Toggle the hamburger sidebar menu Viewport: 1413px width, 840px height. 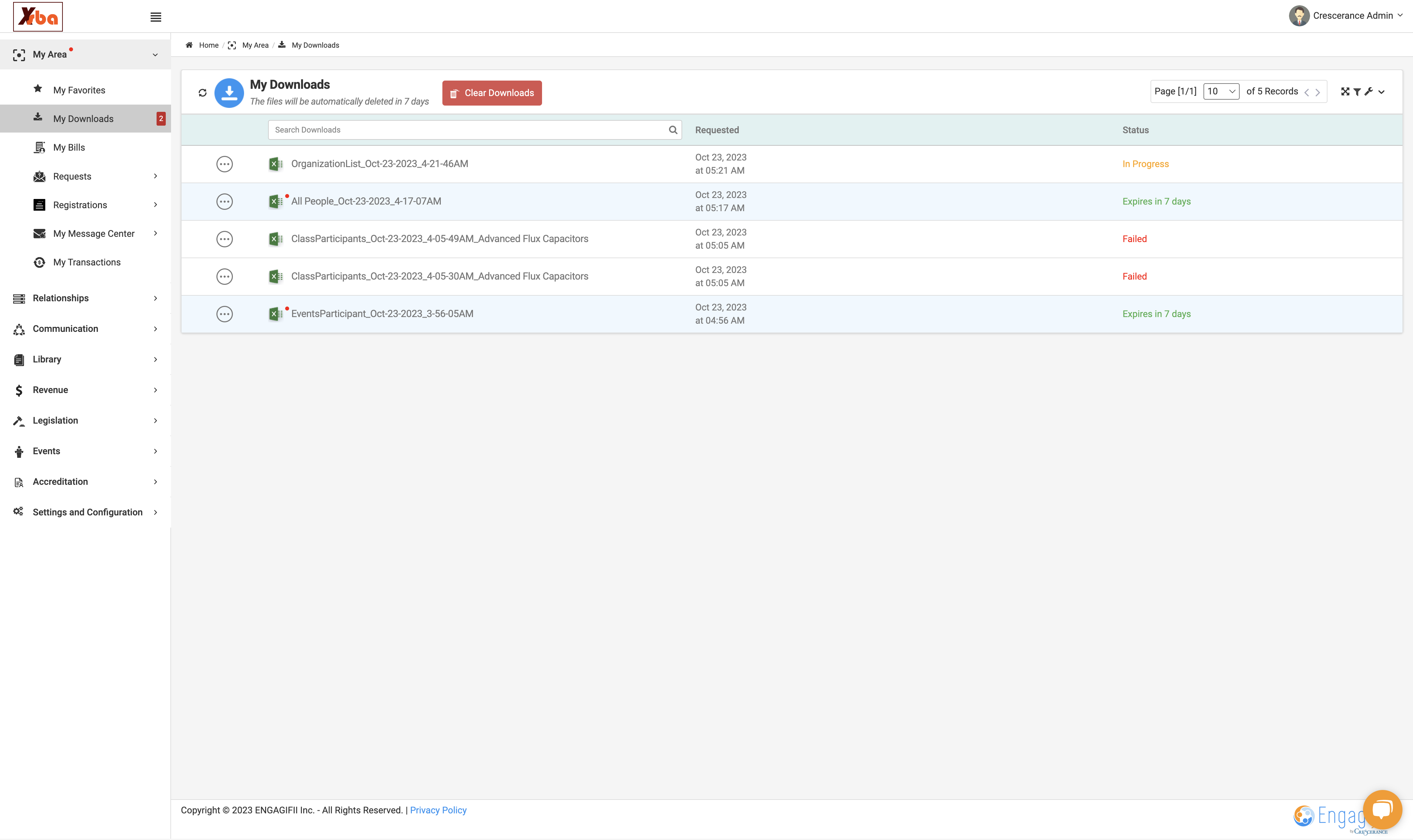pyautogui.click(x=156, y=17)
